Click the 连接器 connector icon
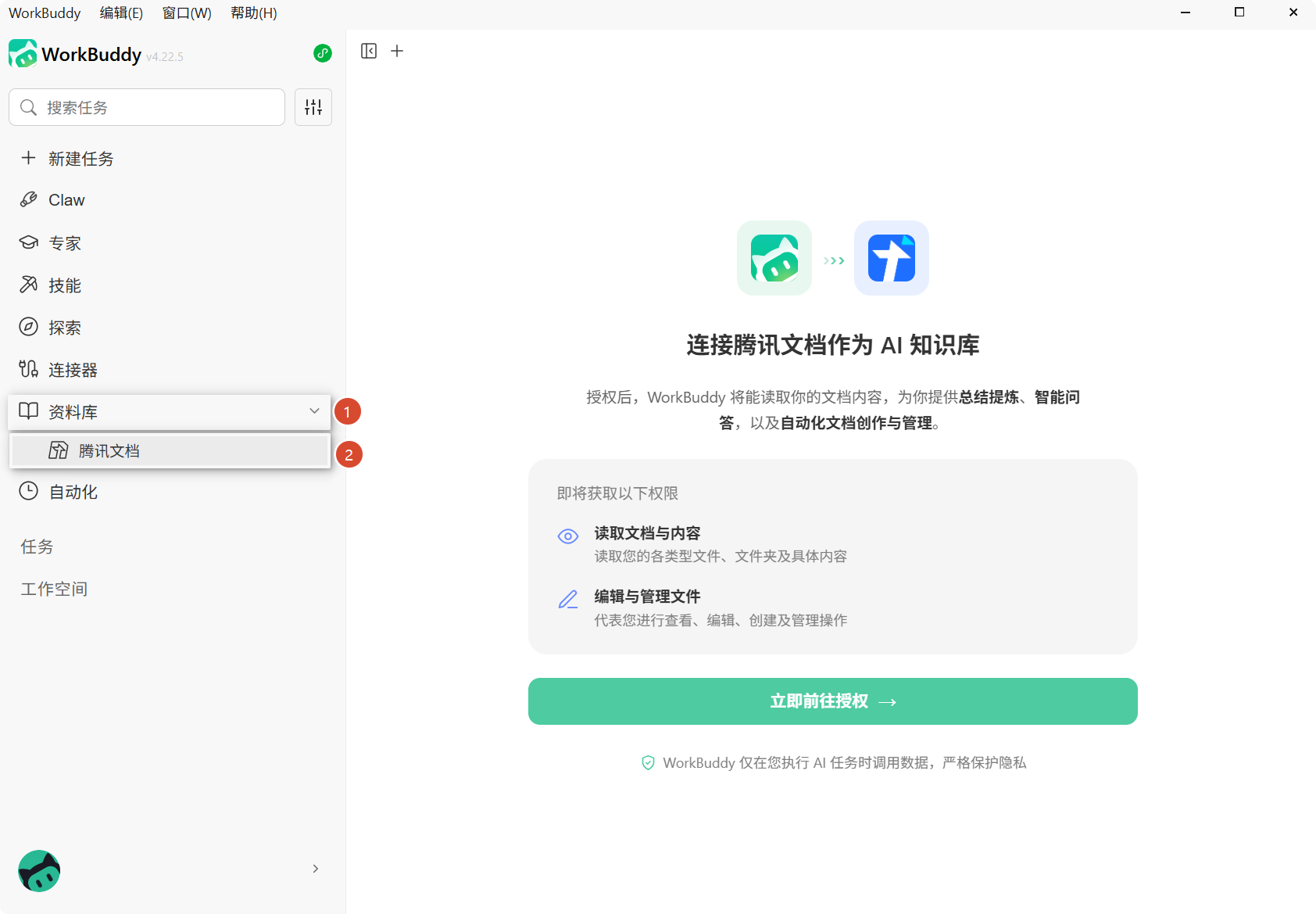Image resolution: width=1316 pixels, height=914 pixels. pyautogui.click(x=29, y=369)
